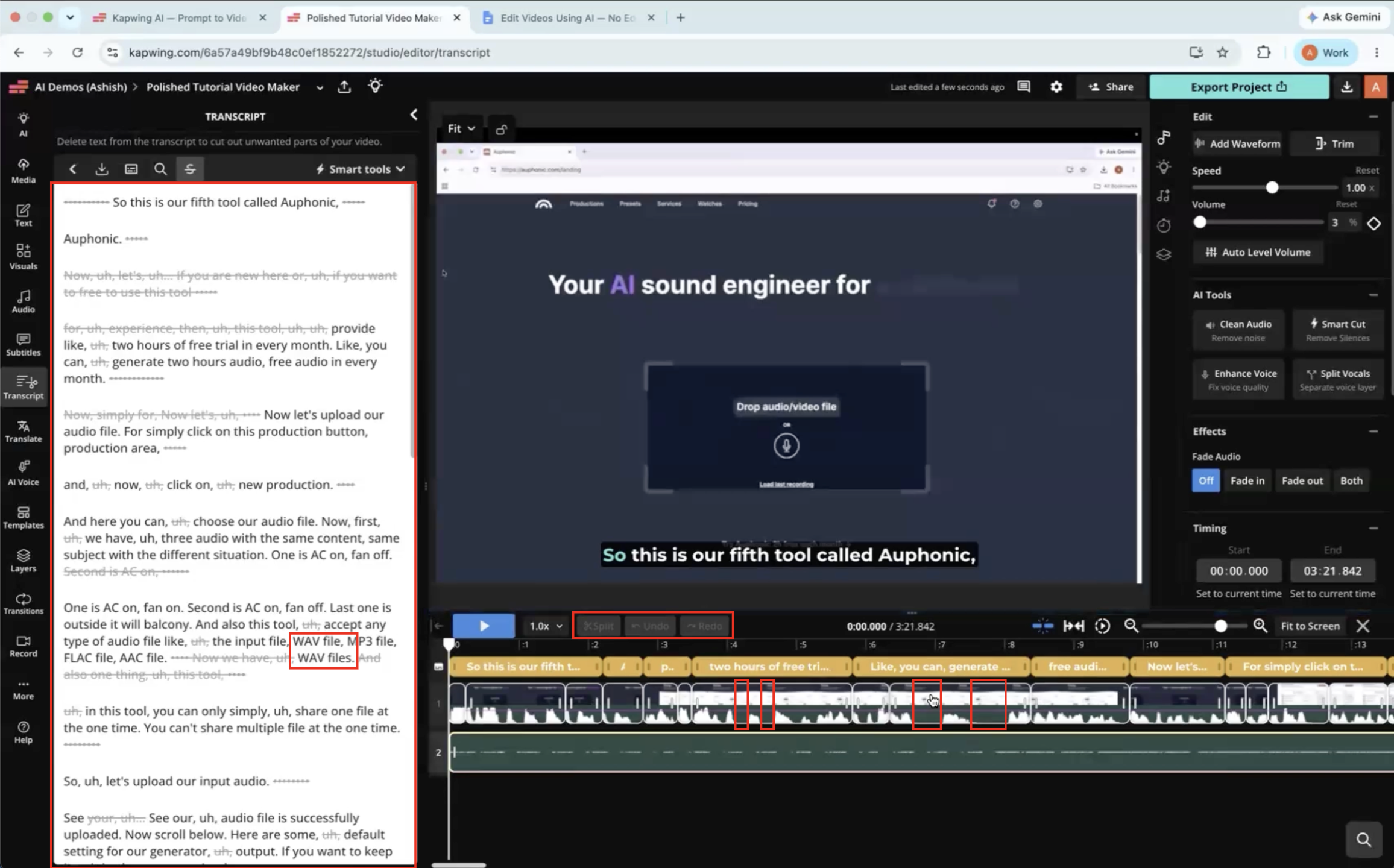Select Fade in audio effect
Screen dimensions: 1394x868
click(x=1247, y=480)
